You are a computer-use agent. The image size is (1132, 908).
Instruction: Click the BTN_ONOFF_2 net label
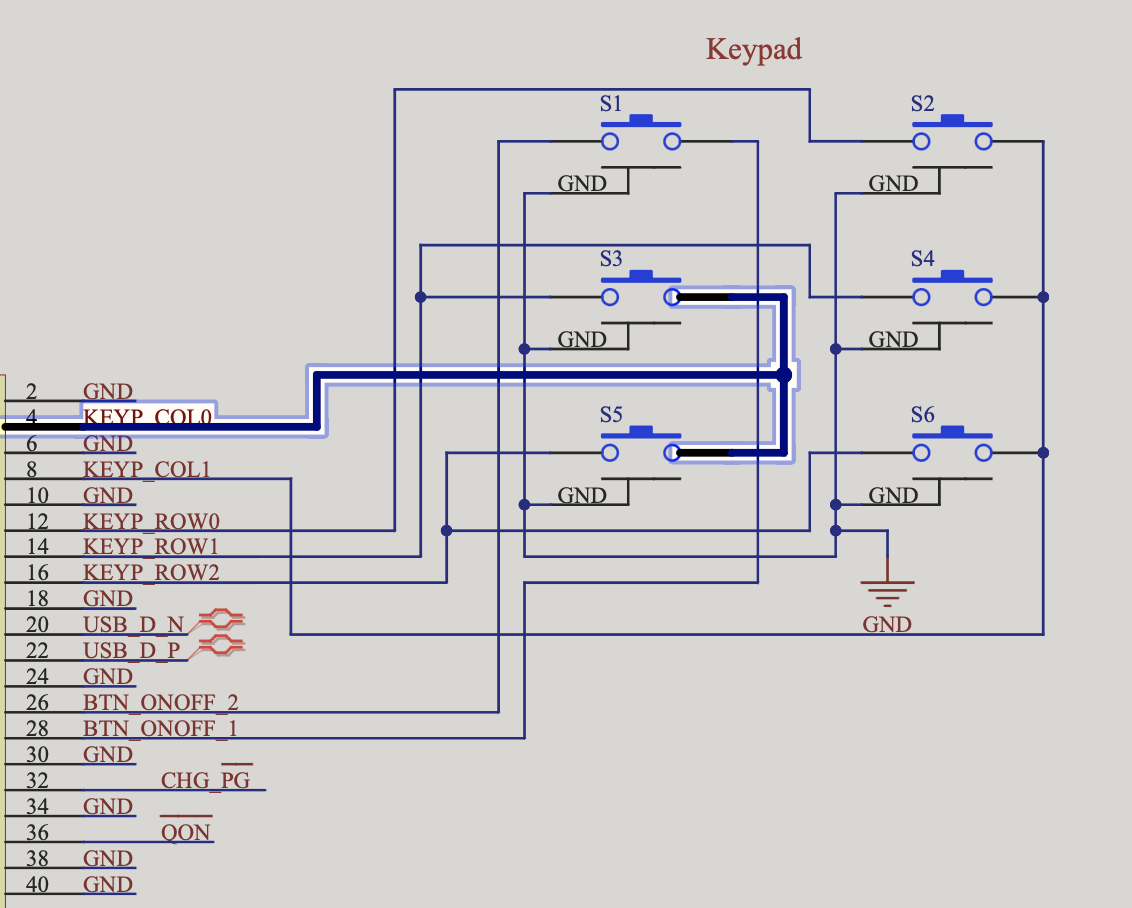[x=160, y=702]
